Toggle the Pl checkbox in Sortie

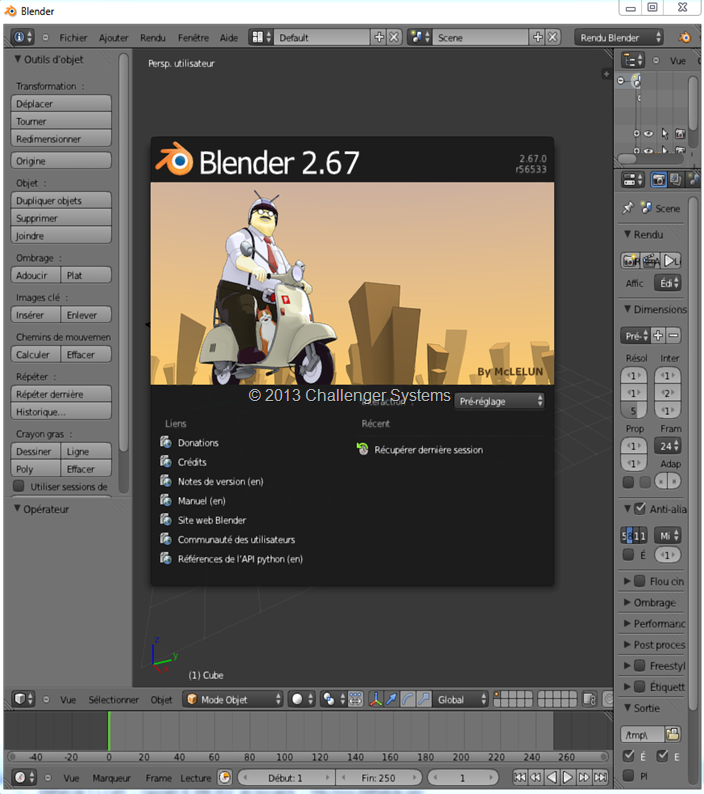(x=629, y=775)
